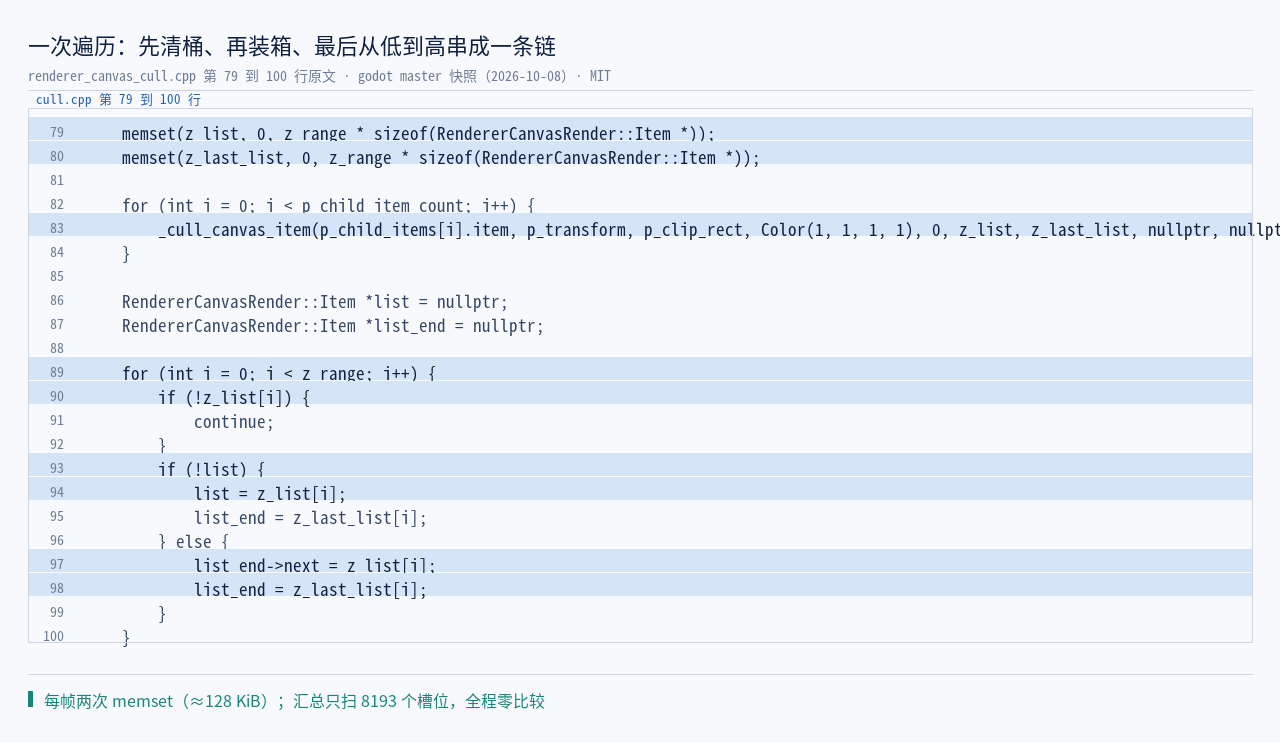Click the list_end->next = z_list[i]; line

[x=315, y=565]
